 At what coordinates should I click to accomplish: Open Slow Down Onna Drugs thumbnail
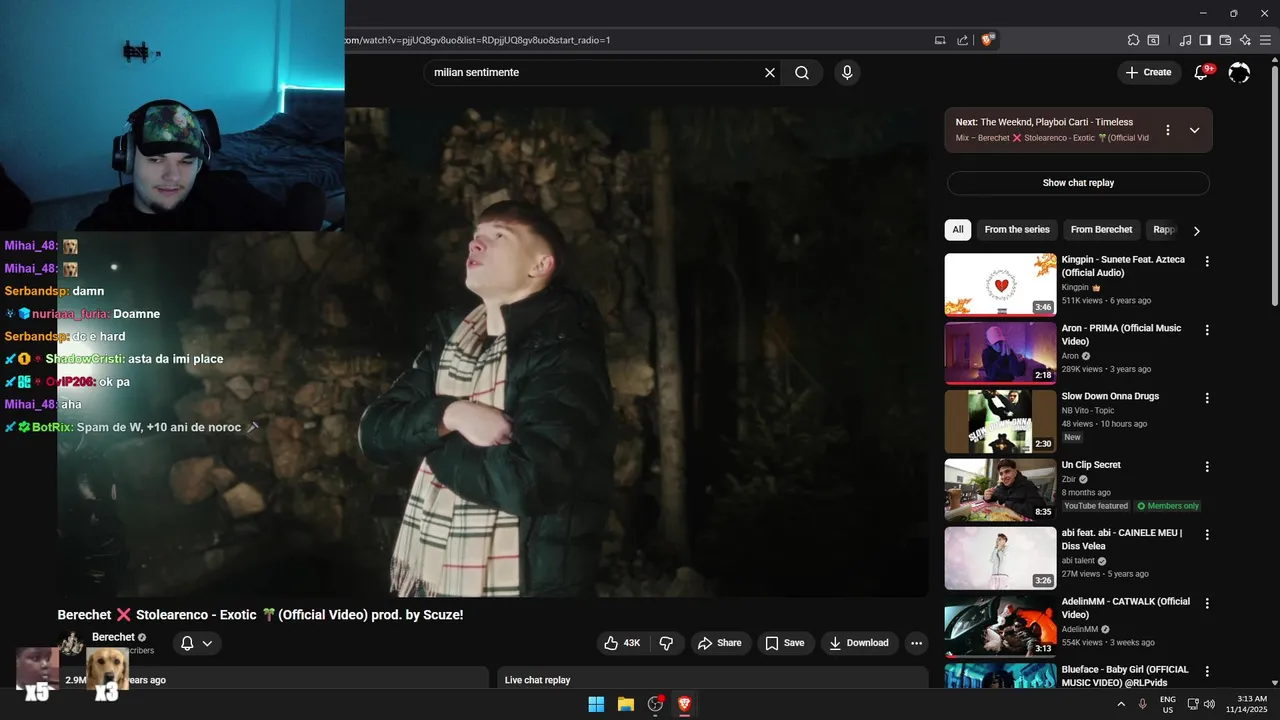pos(1000,421)
